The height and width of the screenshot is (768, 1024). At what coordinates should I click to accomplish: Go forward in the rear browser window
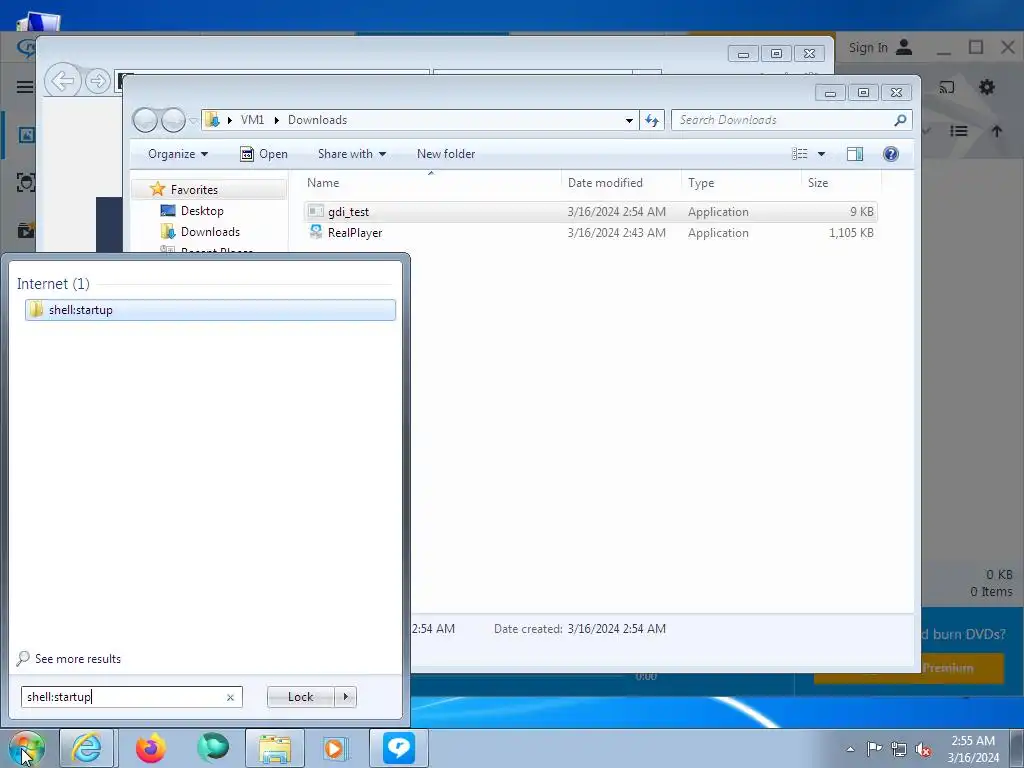click(x=98, y=81)
